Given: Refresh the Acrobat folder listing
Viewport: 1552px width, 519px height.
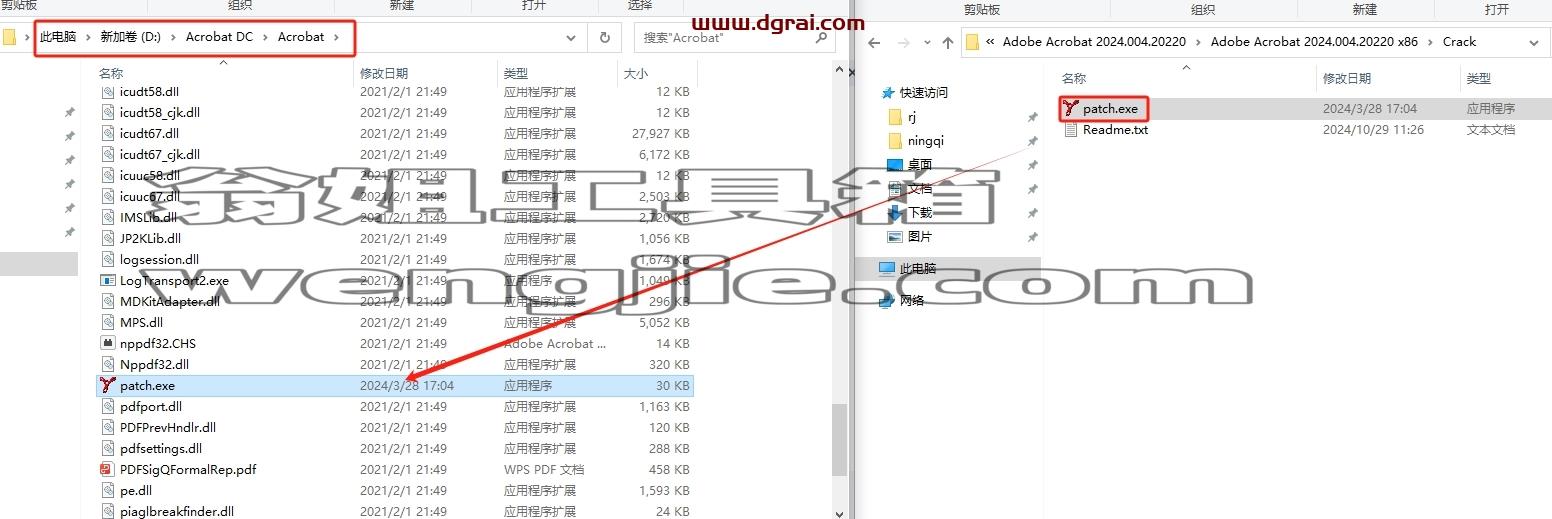Looking at the screenshot, I should pos(604,38).
